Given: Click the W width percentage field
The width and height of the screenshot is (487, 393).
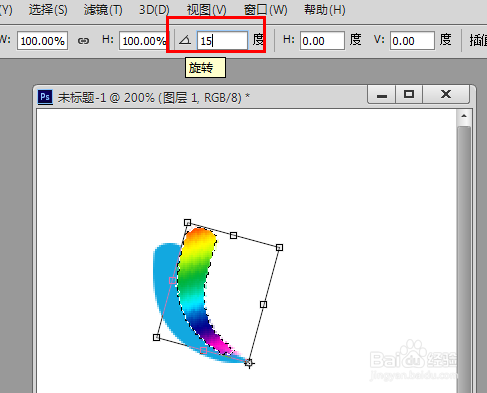Looking at the screenshot, I should [43, 41].
